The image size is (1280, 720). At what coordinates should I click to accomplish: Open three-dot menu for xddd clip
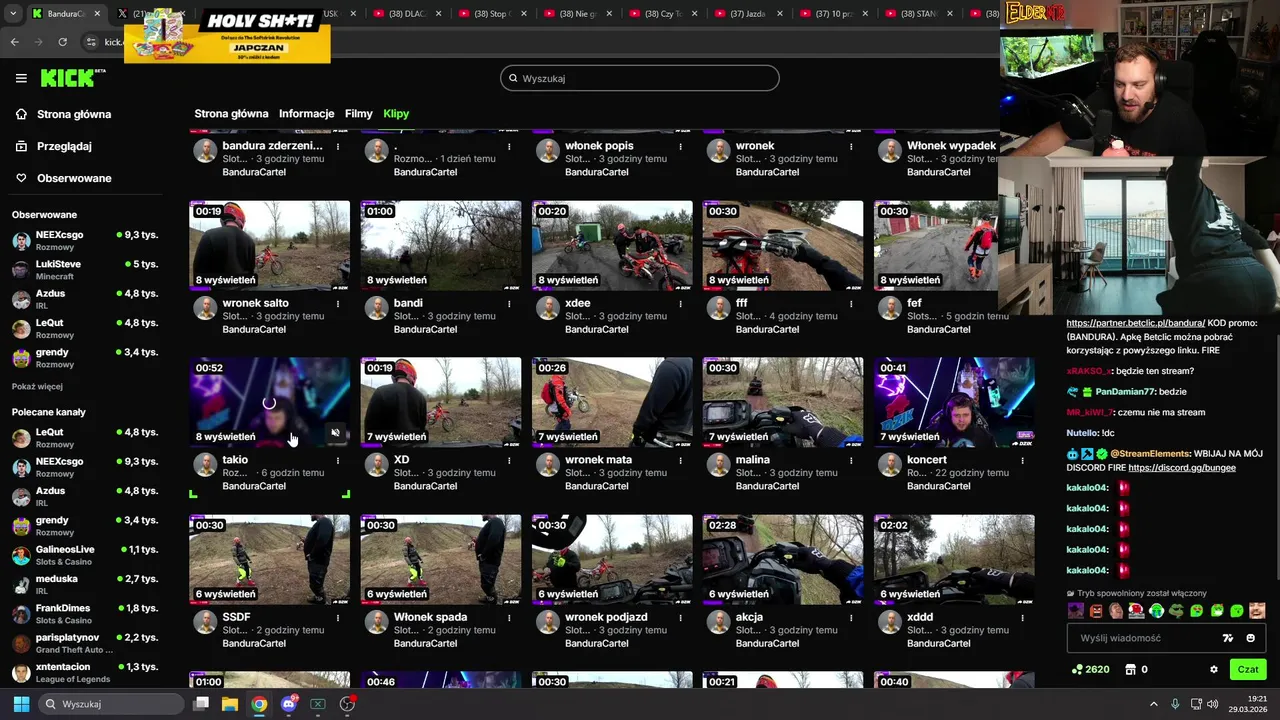[1022, 617]
